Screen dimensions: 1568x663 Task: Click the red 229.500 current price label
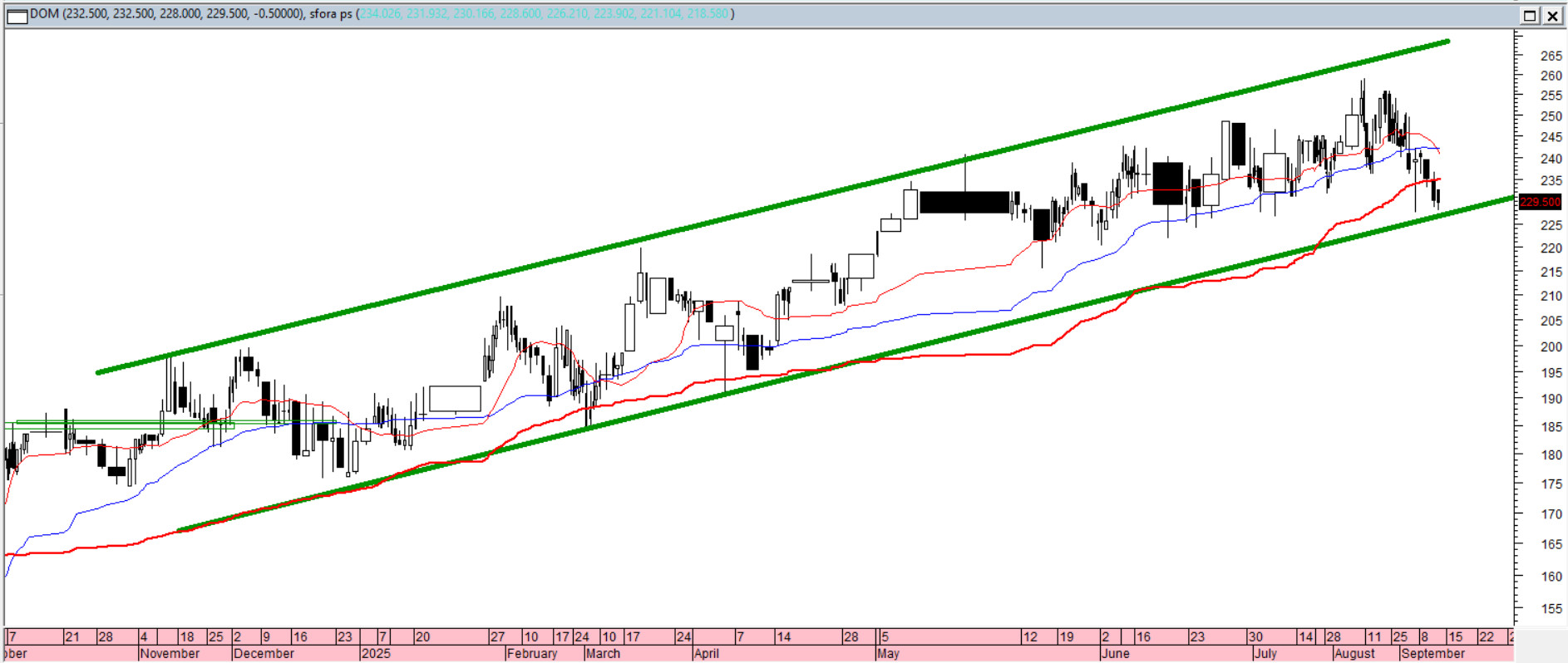tap(1539, 202)
